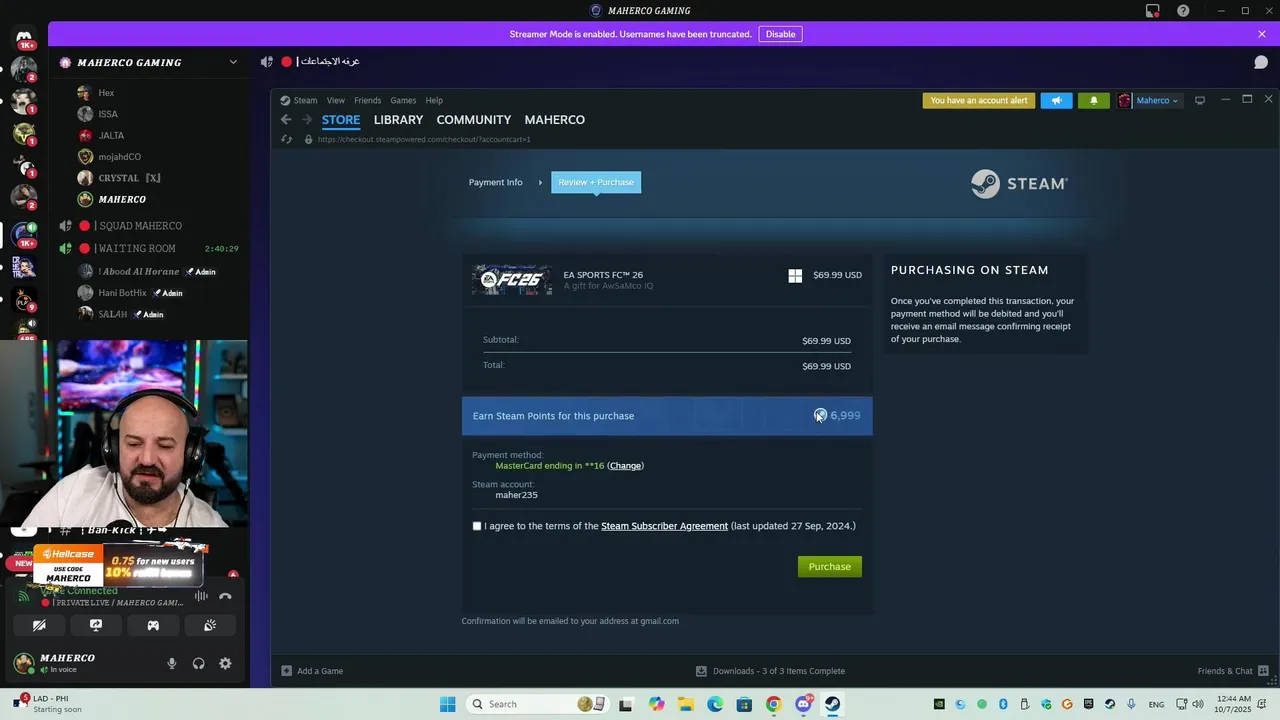Share your screen in Discord

point(96,625)
